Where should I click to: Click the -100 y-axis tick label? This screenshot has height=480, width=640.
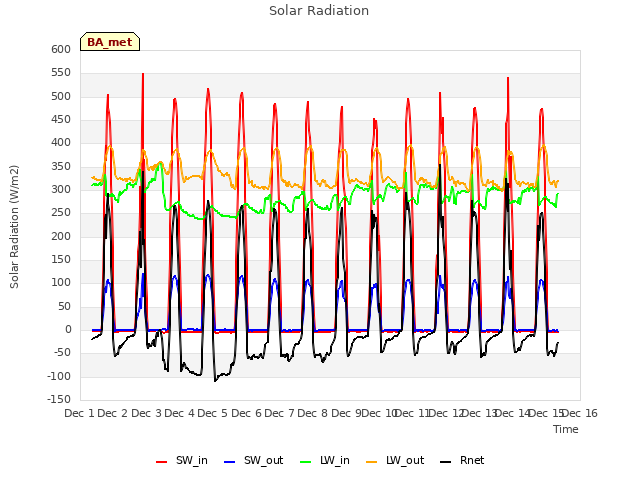pyautogui.click(x=59, y=376)
